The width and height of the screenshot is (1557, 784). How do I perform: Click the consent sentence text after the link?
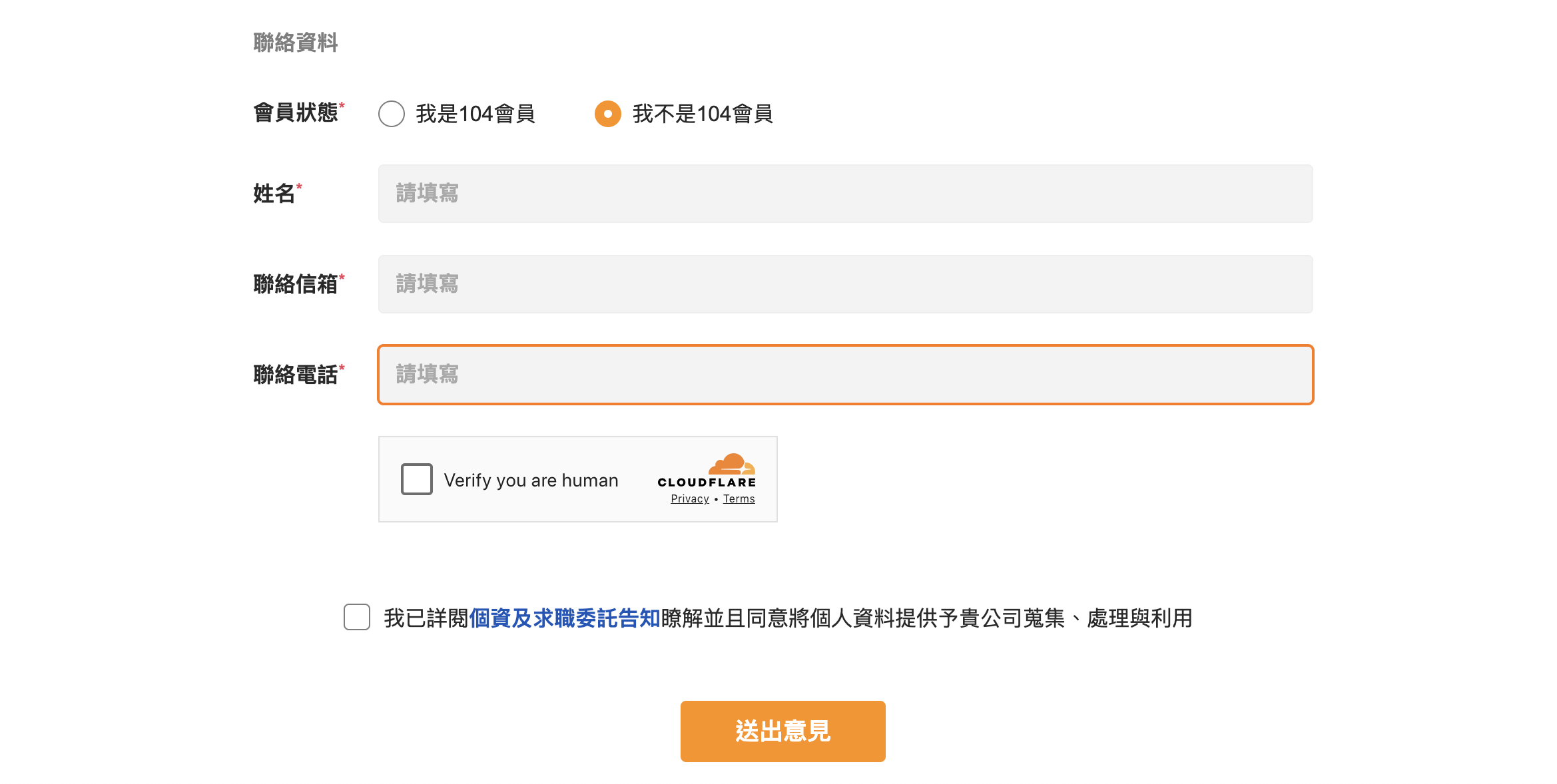(926, 618)
